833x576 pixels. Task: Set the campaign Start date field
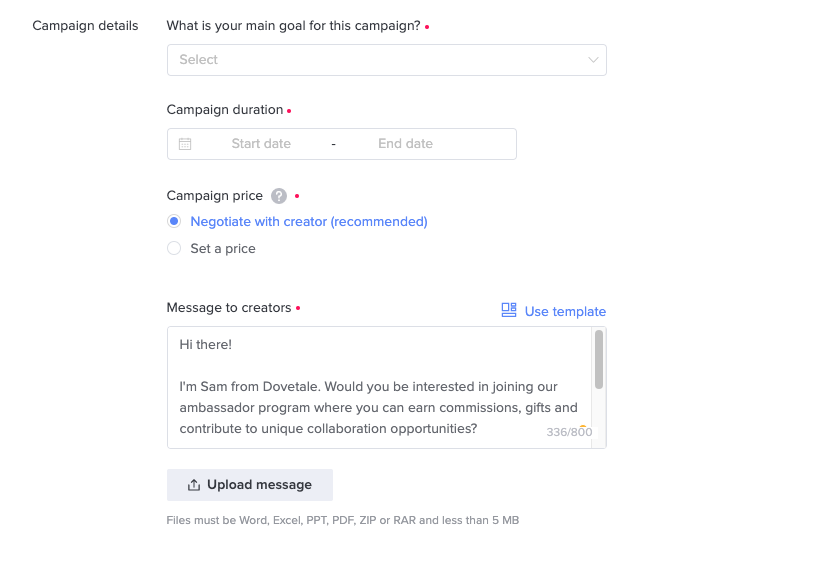tap(261, 144)
